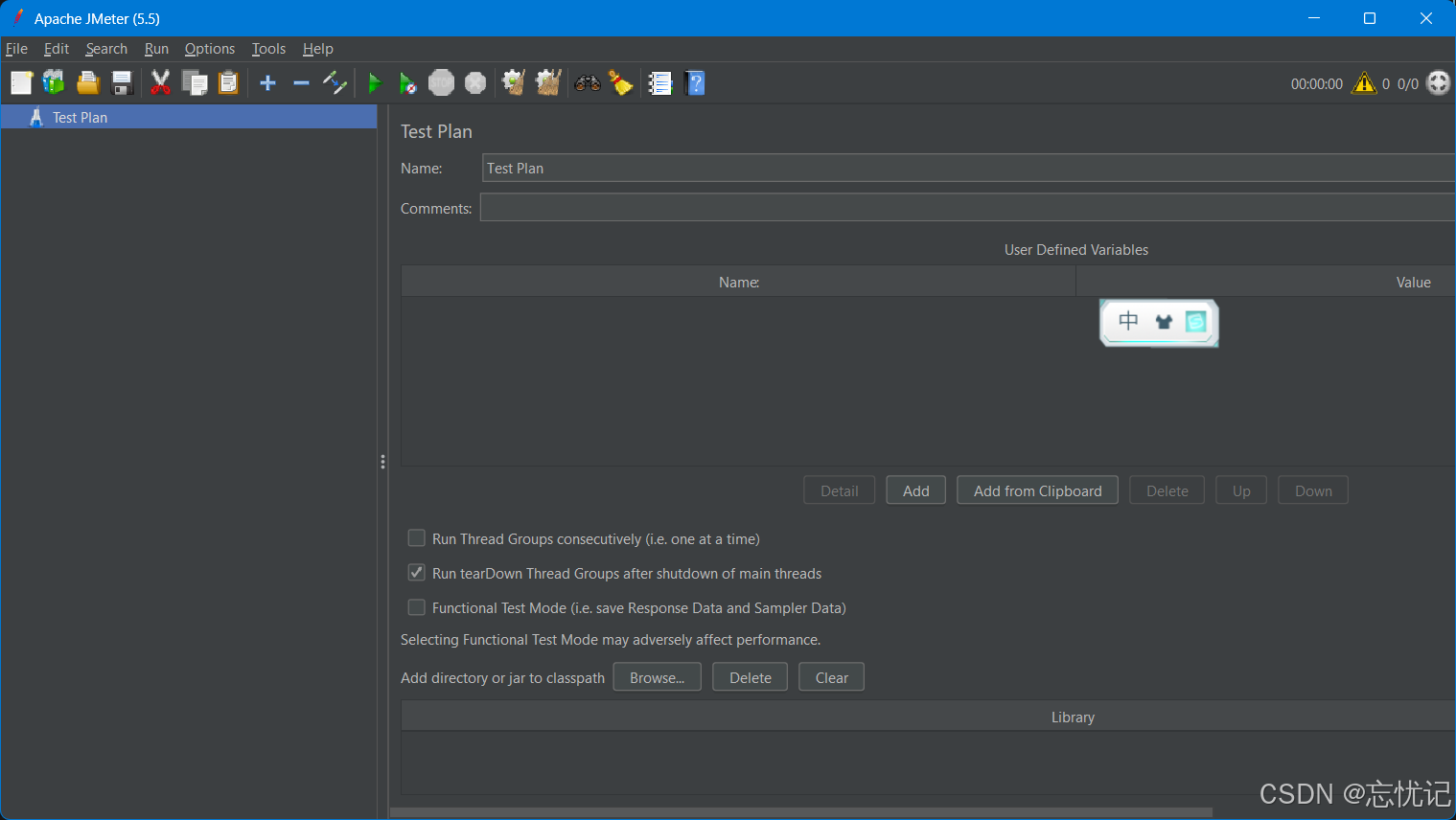Enable Functional Test Mode checkbox
1456x820 pixels.
[x=416, y=607]
